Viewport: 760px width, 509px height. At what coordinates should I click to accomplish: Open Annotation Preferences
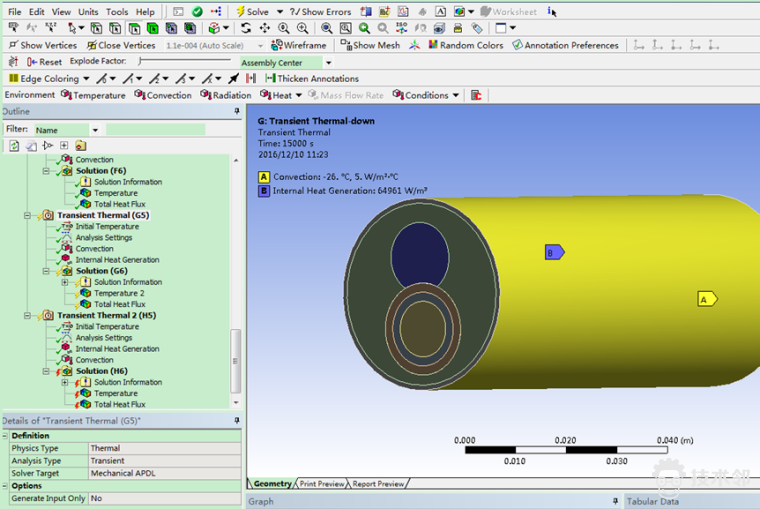tap(566, 45)
